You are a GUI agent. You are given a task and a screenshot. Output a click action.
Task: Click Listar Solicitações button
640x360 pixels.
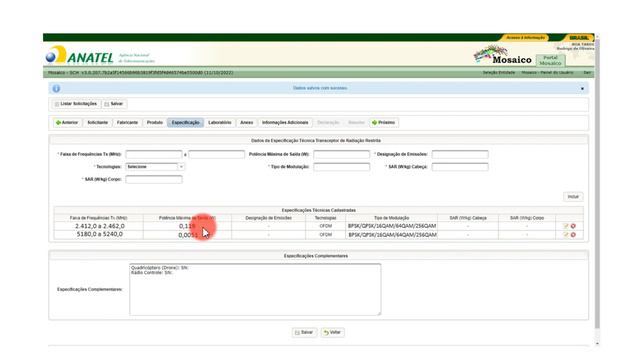(x=76, y=104)
